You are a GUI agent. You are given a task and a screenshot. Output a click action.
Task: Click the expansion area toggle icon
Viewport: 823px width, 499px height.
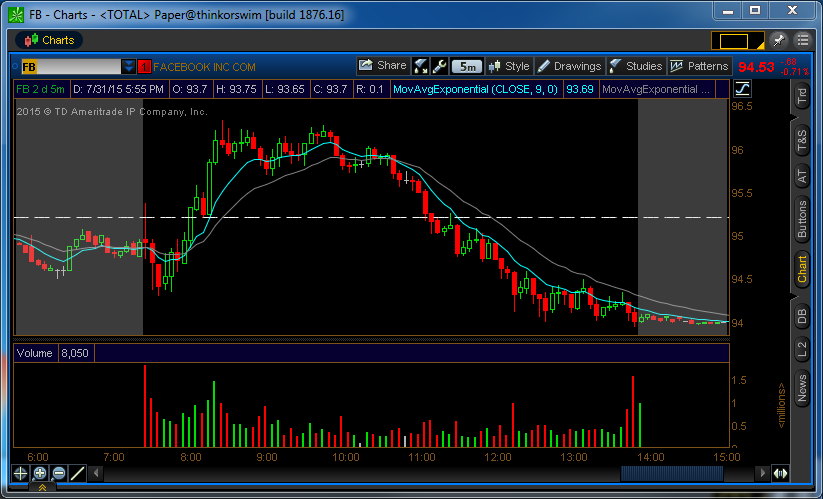coord(780,473)
